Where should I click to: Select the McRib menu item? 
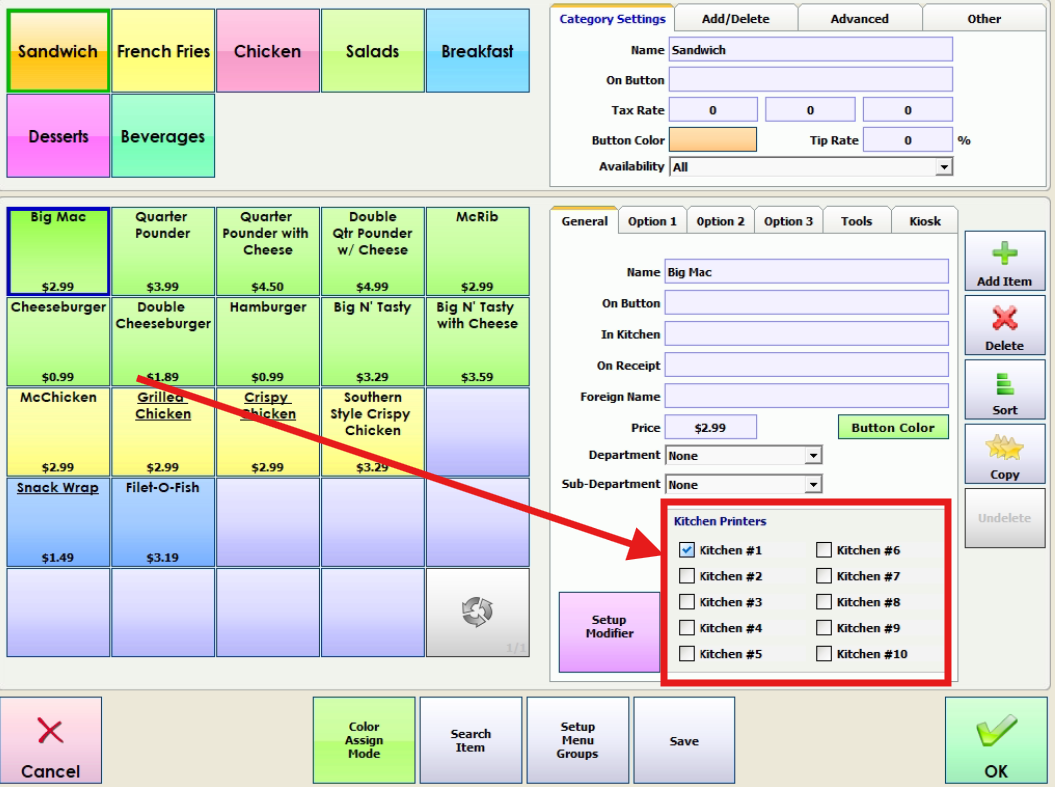click(x=478, y=252)
